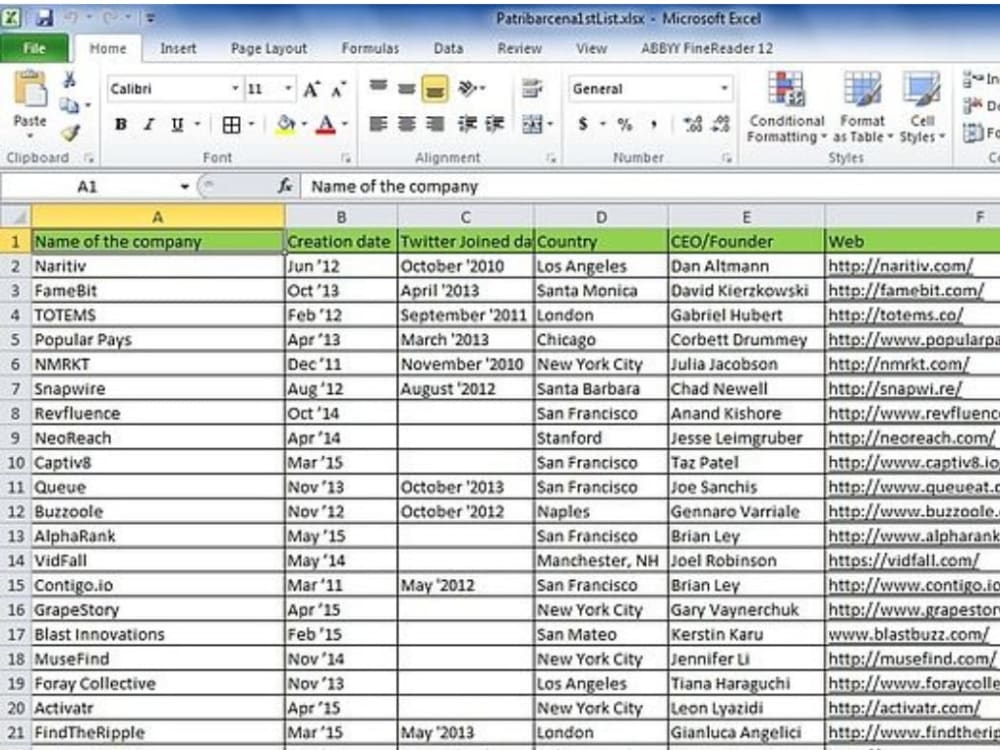Image resolution: width=1000 pixels, height=750 pixels.
Task: Open the http://nmrkt.com/ link
Action: 899,364
